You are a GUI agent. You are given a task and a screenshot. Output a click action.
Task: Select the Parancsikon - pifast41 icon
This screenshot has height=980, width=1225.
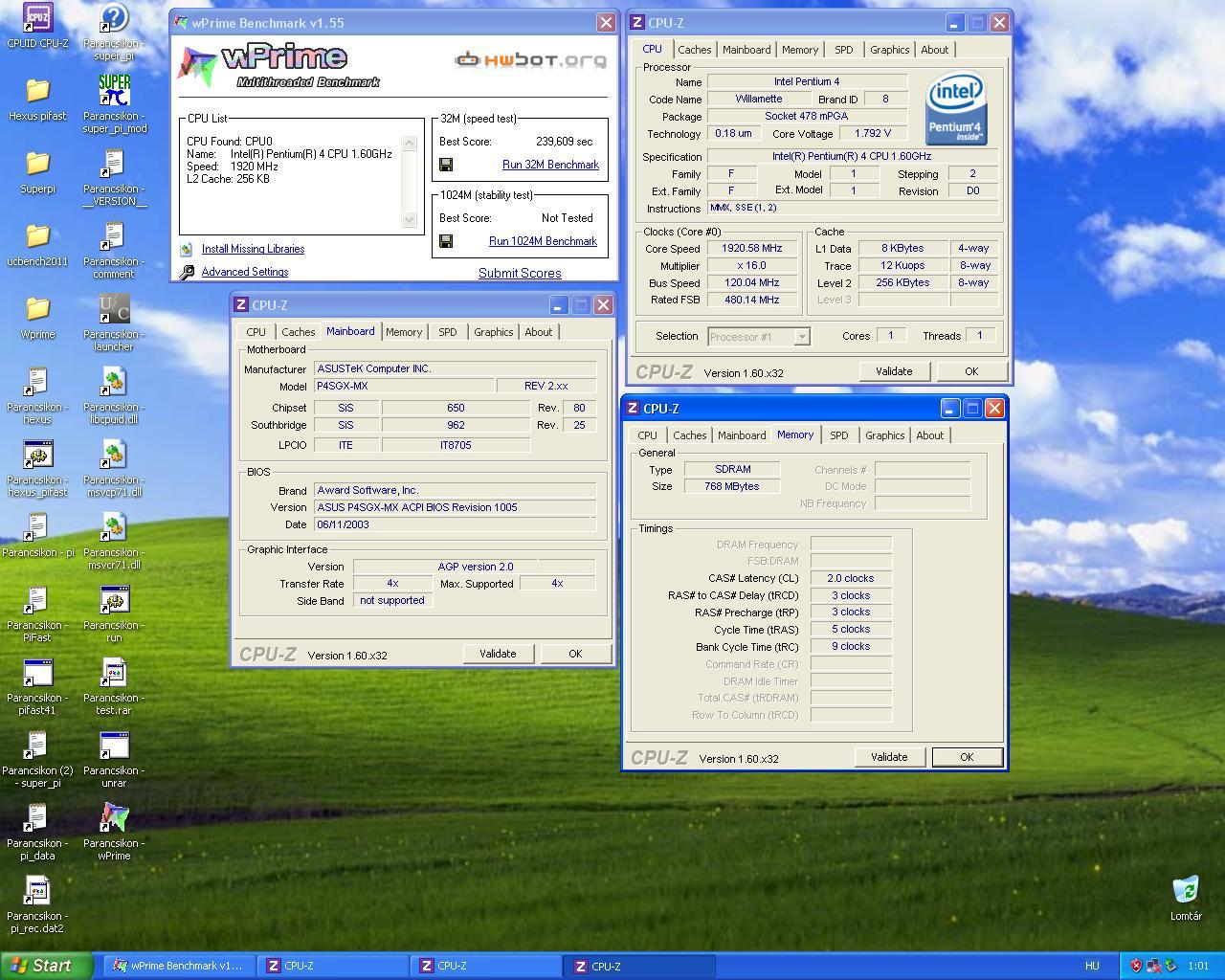tap(37, 685)
